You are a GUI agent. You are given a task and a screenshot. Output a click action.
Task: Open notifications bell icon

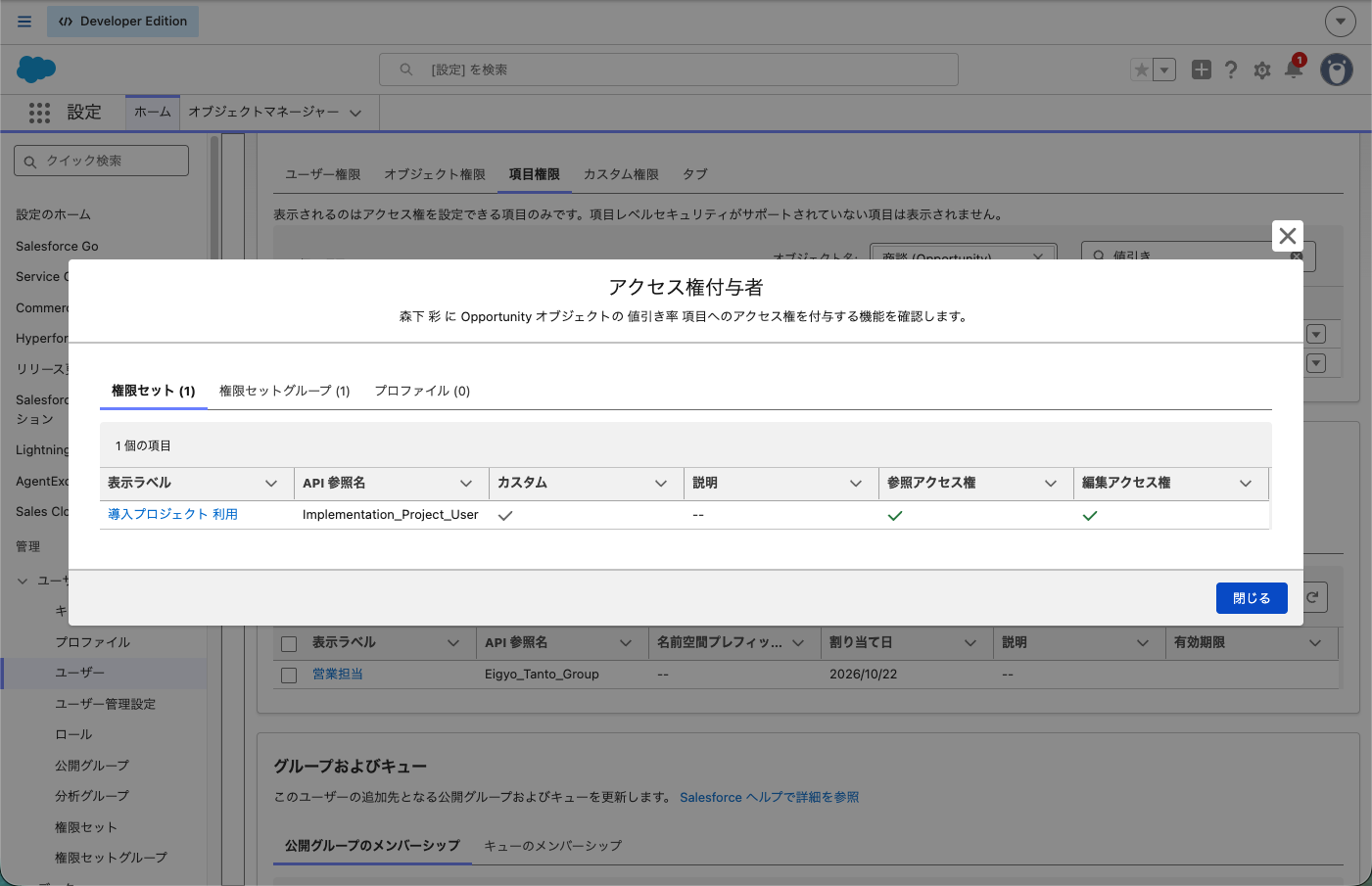pos(1294,69)
